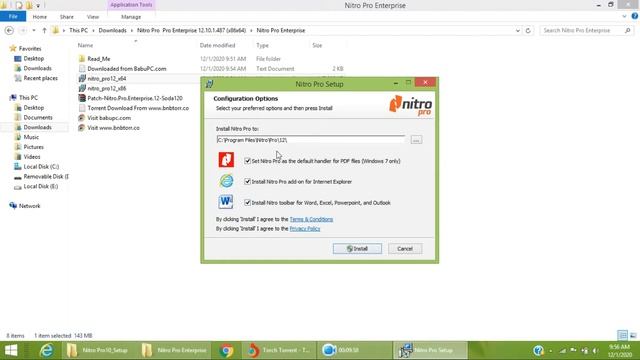The width and height of the screenshot is (640, 360).
Task: Switch to the Home ribbon tab
Action: pos(40,17)
